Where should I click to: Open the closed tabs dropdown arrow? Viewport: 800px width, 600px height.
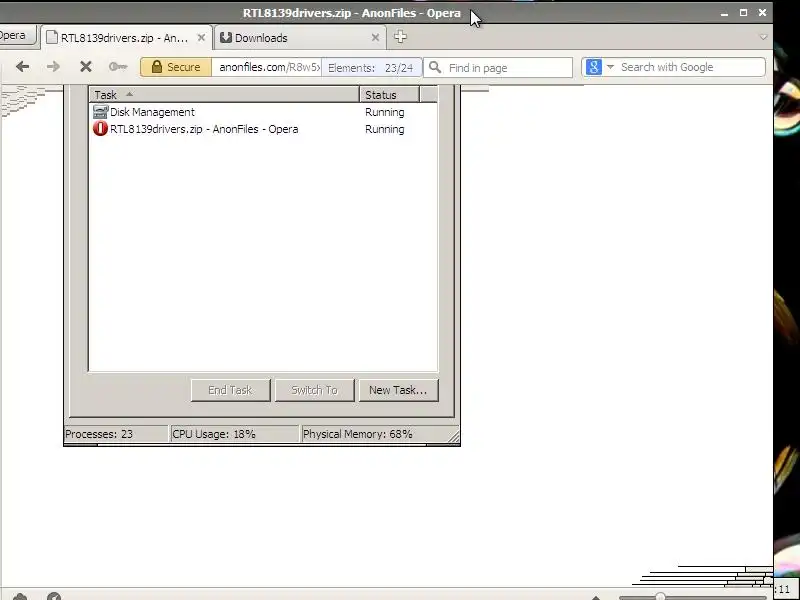pyautogui.click(x=763, y=37)
